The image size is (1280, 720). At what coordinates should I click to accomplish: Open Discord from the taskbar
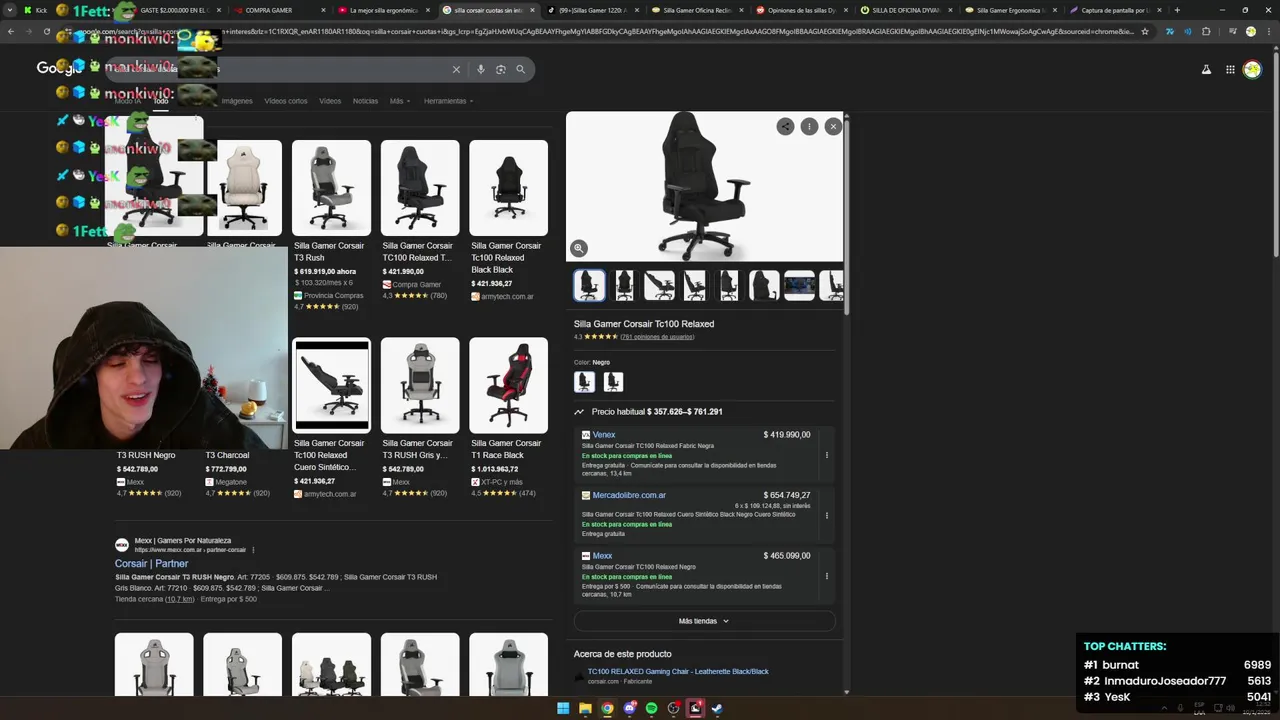pyautogui.click(x=629, y=708)
